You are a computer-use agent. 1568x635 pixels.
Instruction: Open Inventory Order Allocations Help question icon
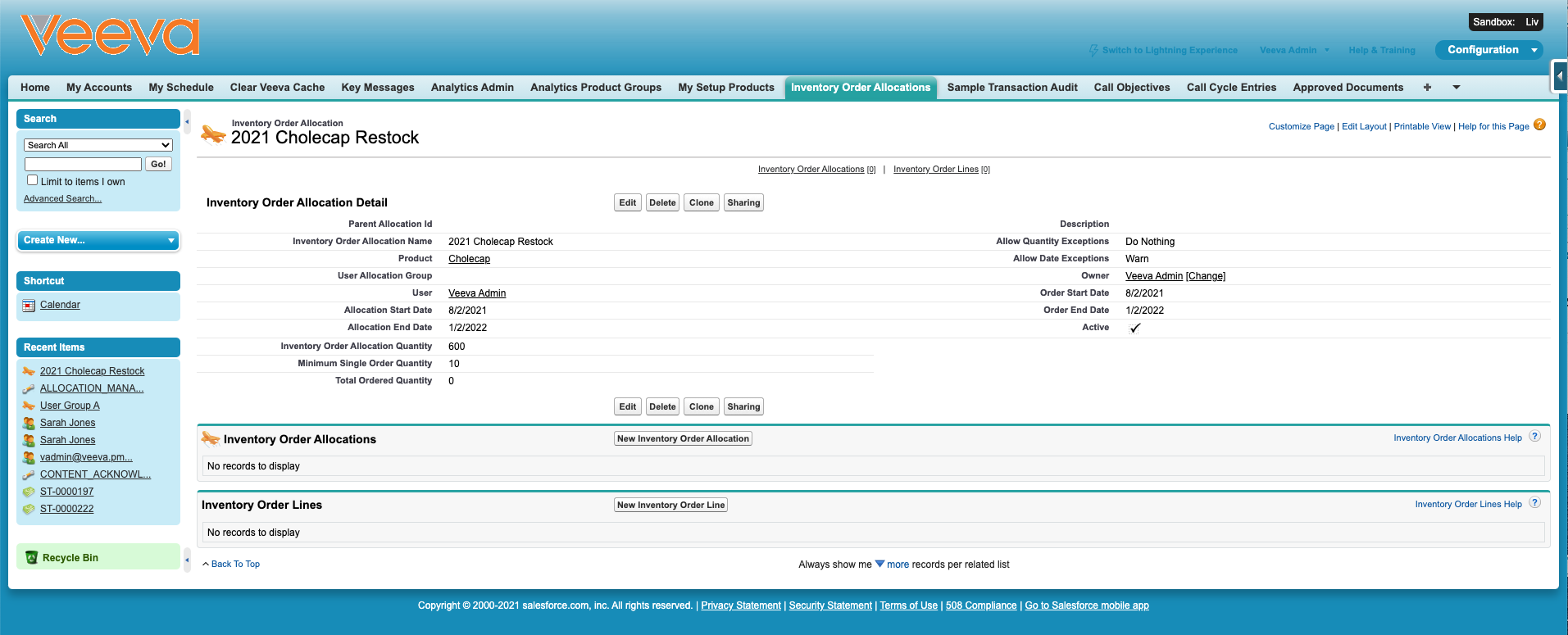click(x=1535, y=437)
